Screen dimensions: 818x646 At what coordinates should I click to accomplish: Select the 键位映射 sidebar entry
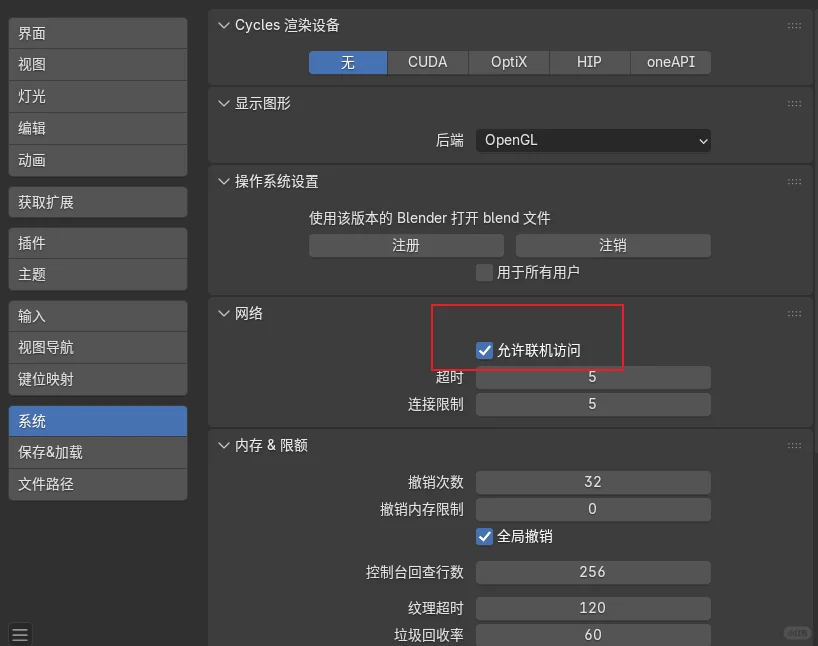coord(97,379)
